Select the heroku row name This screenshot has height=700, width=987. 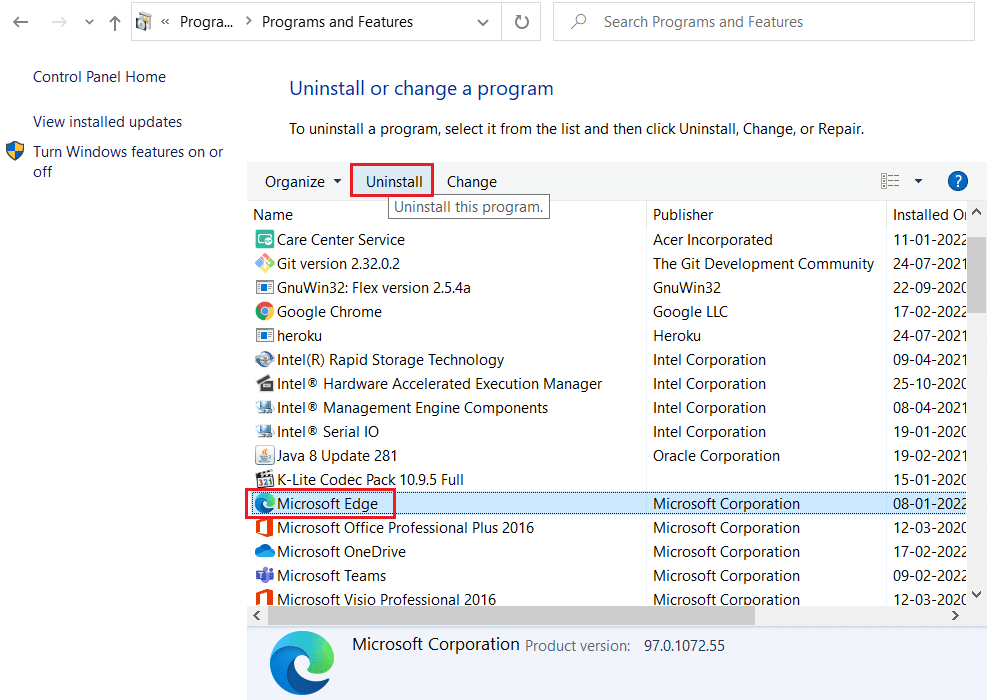300,336
